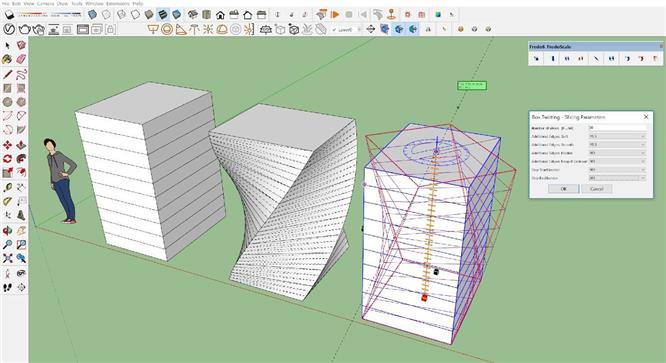The width and height of the screenshot is (666, 363).
Task: Open Additional Edges Soft dropdown
Action: pyautogui.click(x=617, y=136)
